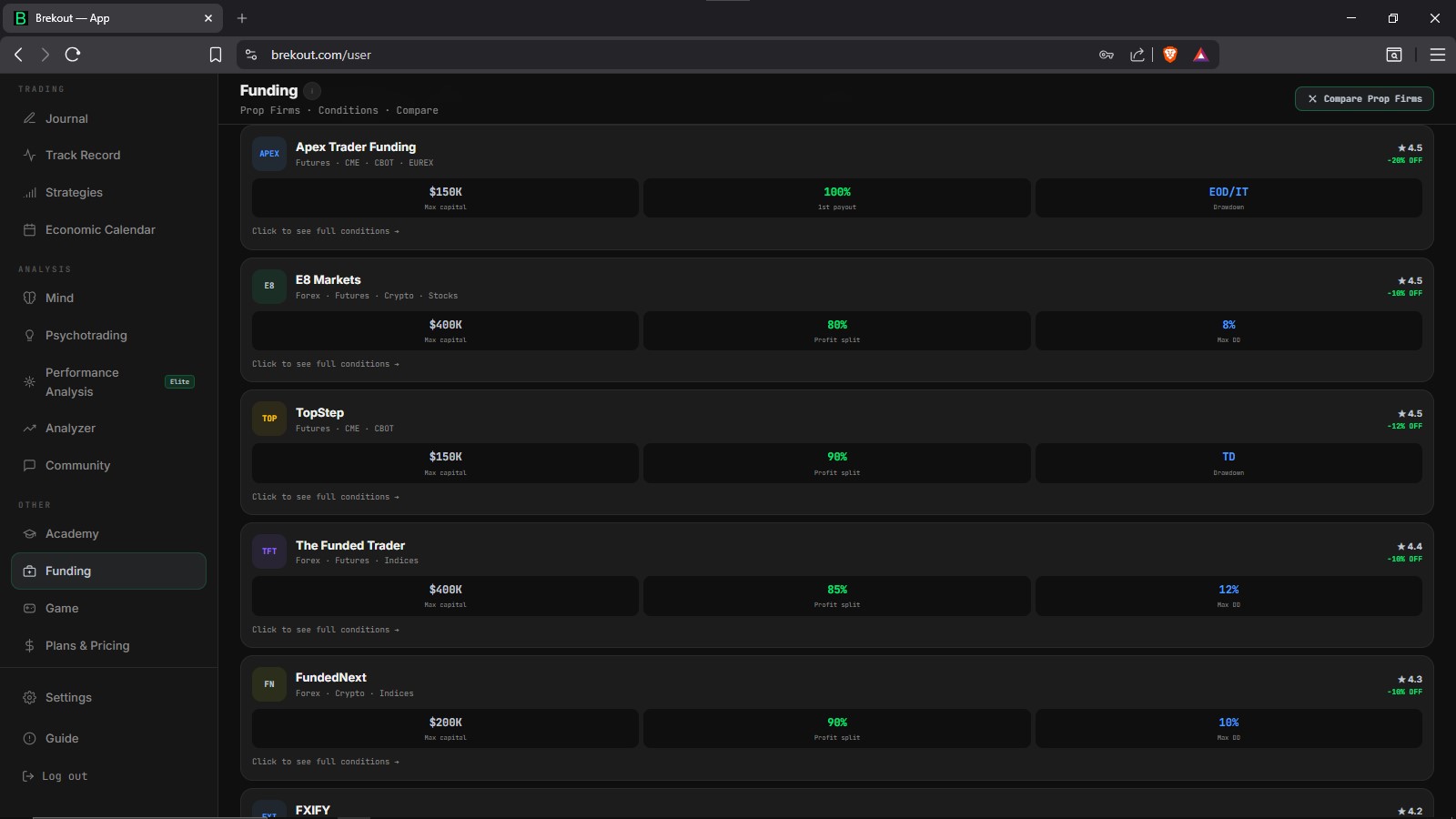Click Apex's EOD/IT drawdown cell

[1228, 197]
